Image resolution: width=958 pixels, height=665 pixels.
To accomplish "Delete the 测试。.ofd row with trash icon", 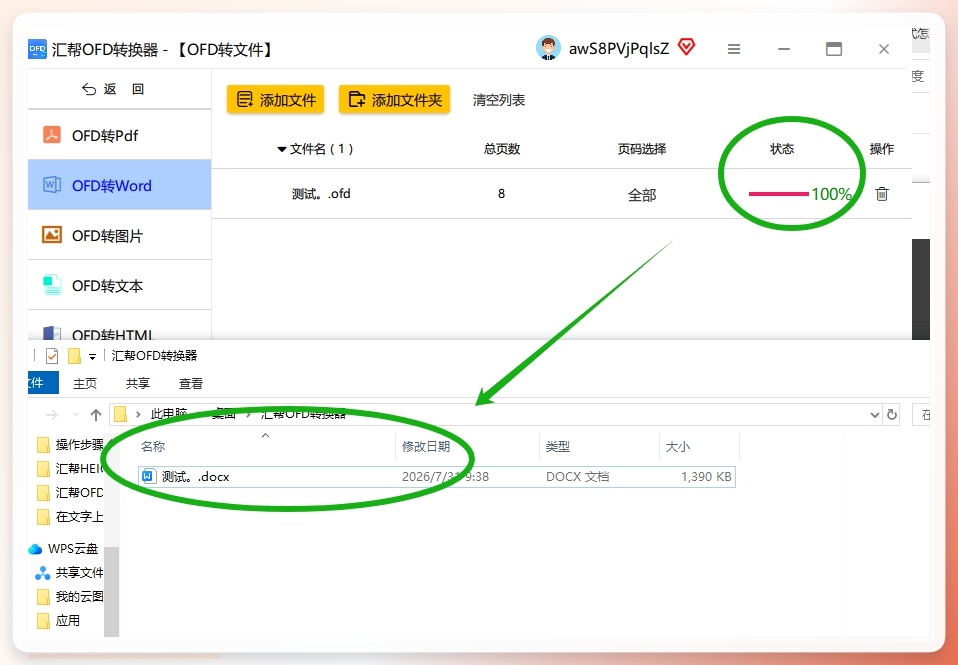I will [x=882, y=194].
